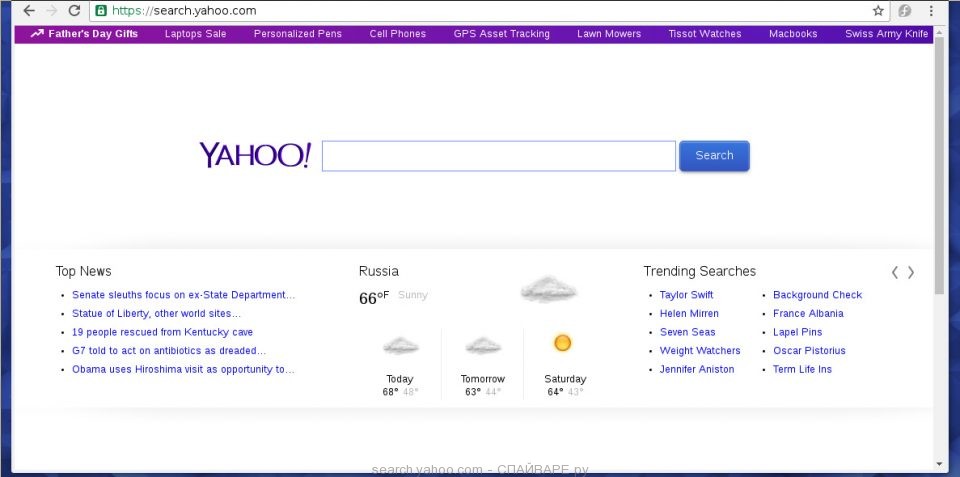Click the round extension icon in toolbar
This screenshot has width=960, height=477.
coord(904,10)
